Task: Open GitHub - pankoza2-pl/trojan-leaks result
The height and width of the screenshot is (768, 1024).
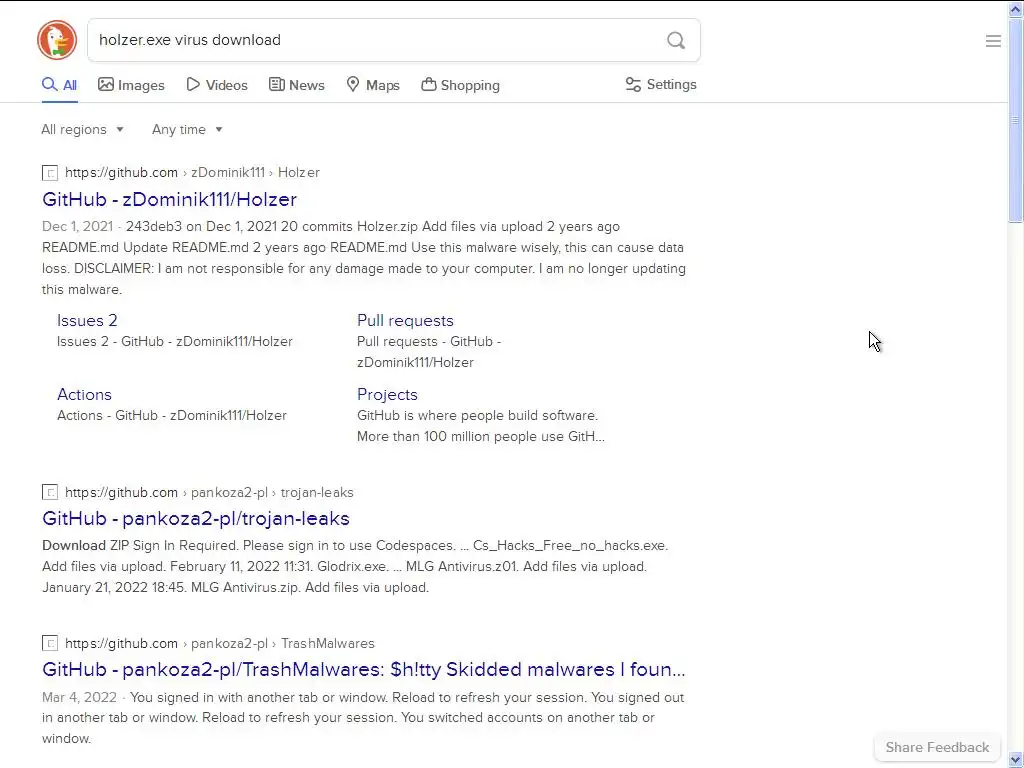Action: tap(196, 519)
